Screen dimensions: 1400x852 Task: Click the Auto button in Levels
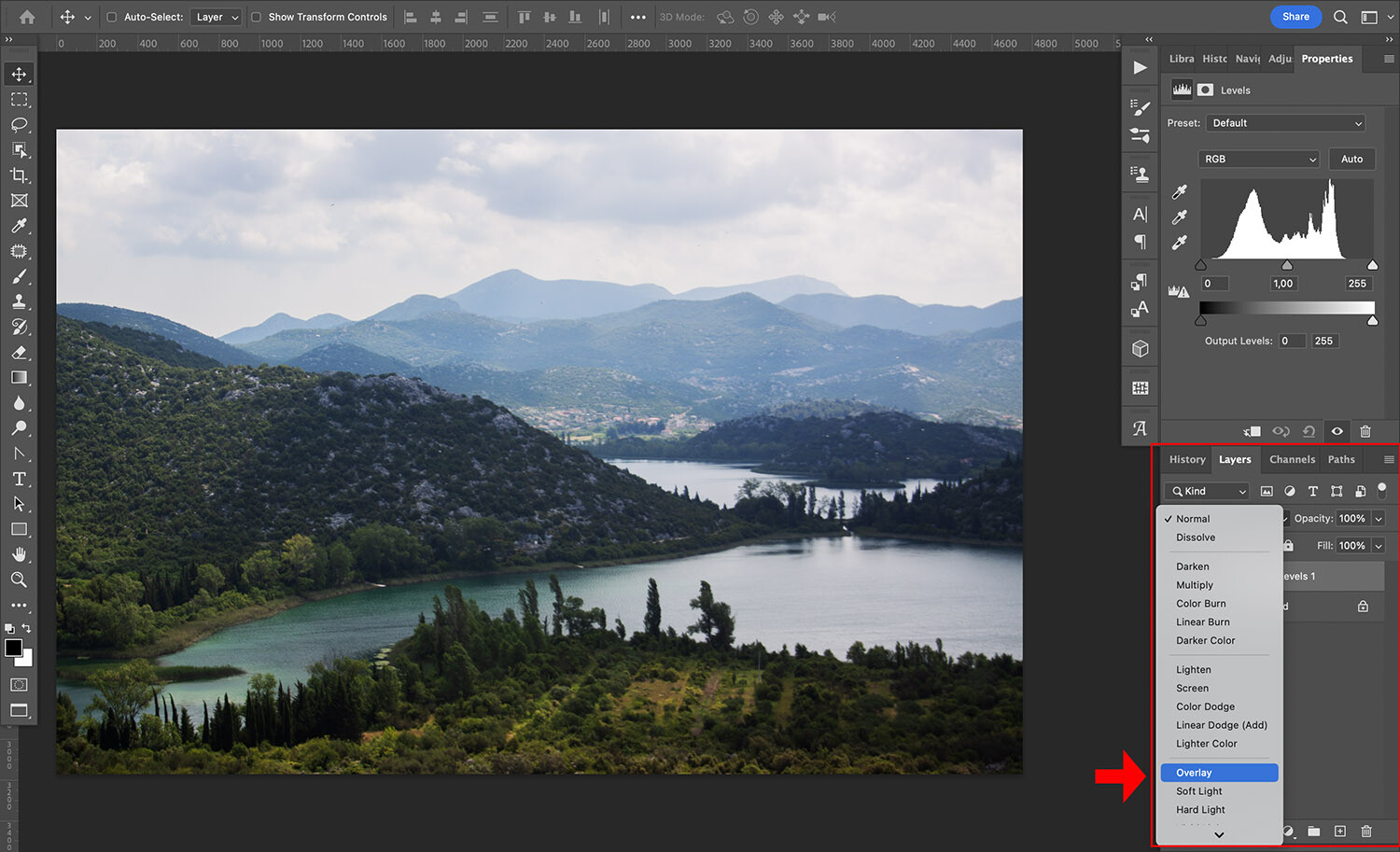click(x=1351, y=159)
